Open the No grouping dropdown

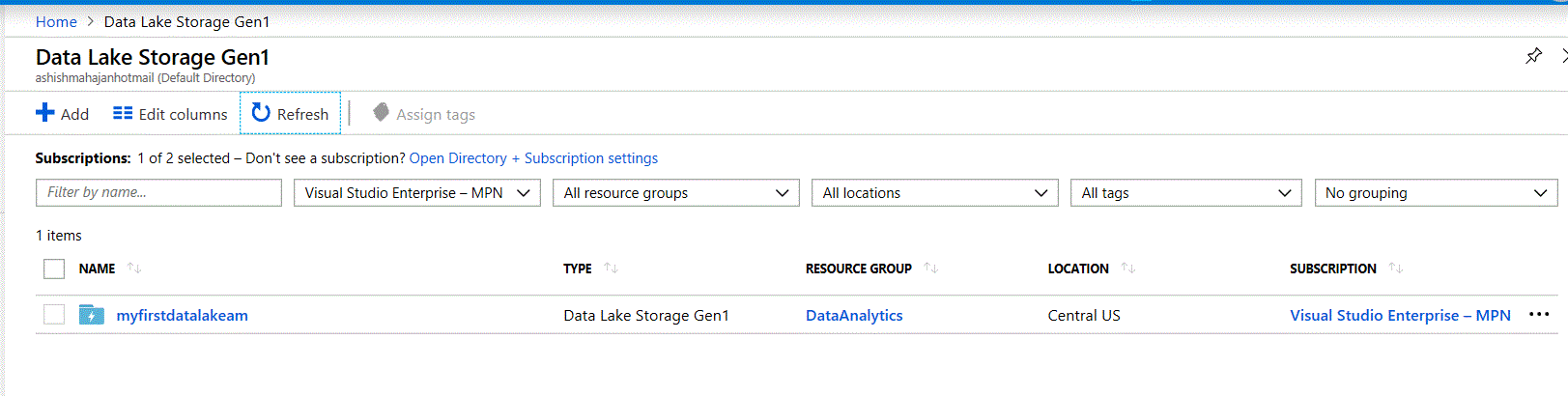pos(1436,193)
